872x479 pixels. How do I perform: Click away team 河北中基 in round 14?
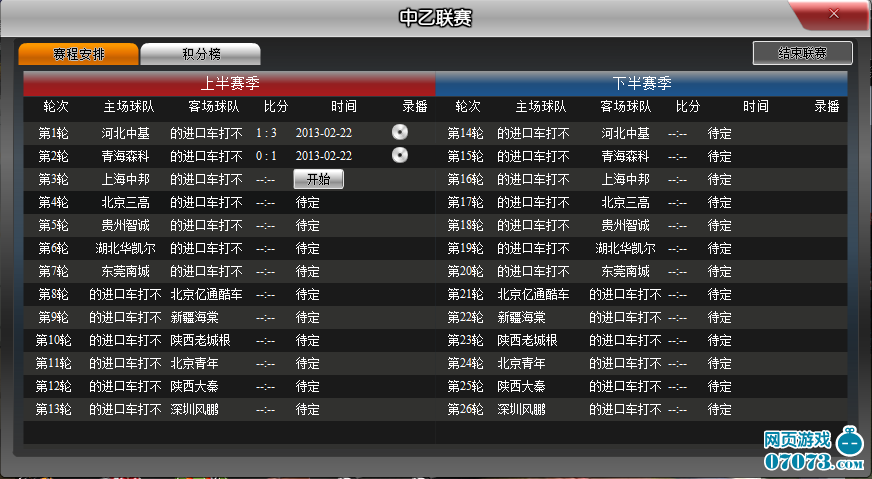coord(625,133)
